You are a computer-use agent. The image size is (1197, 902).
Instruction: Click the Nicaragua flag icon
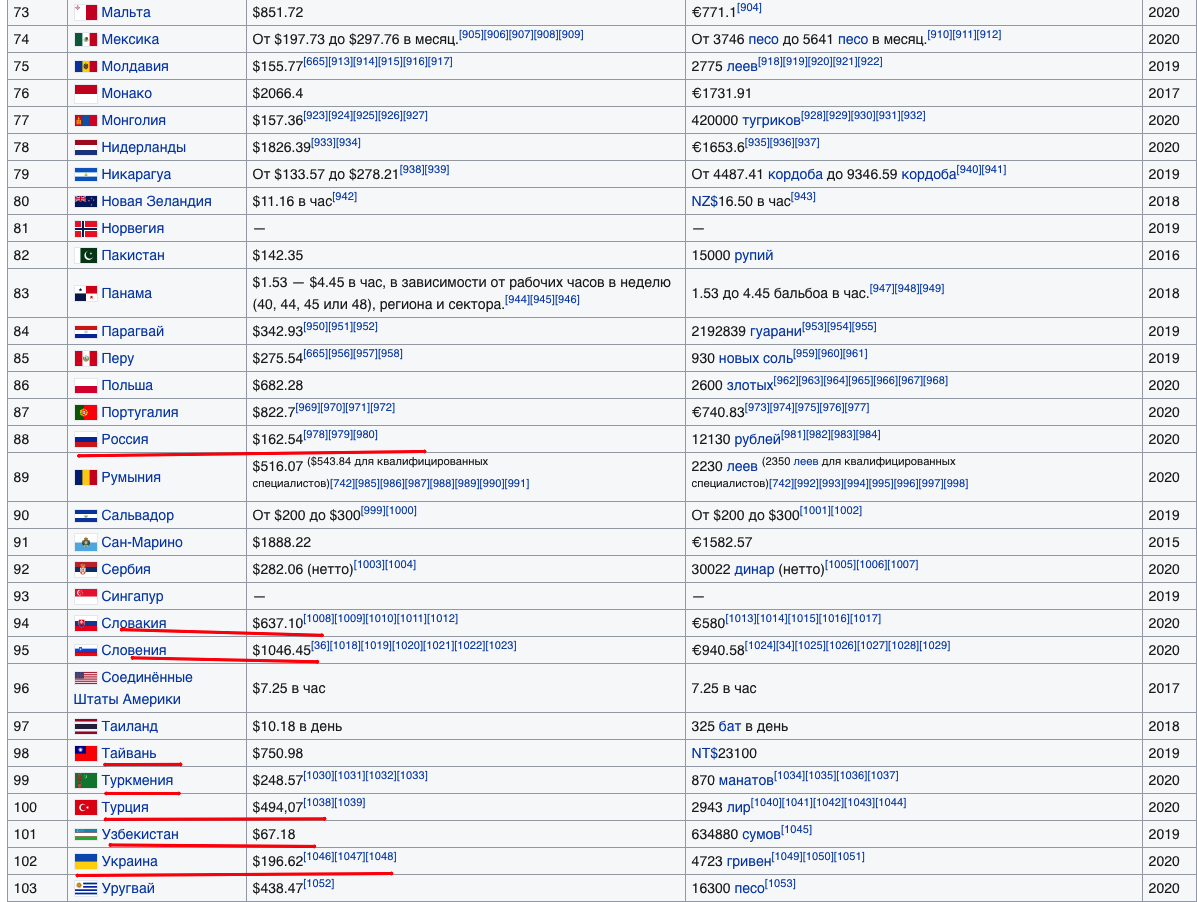coord(86,174)
